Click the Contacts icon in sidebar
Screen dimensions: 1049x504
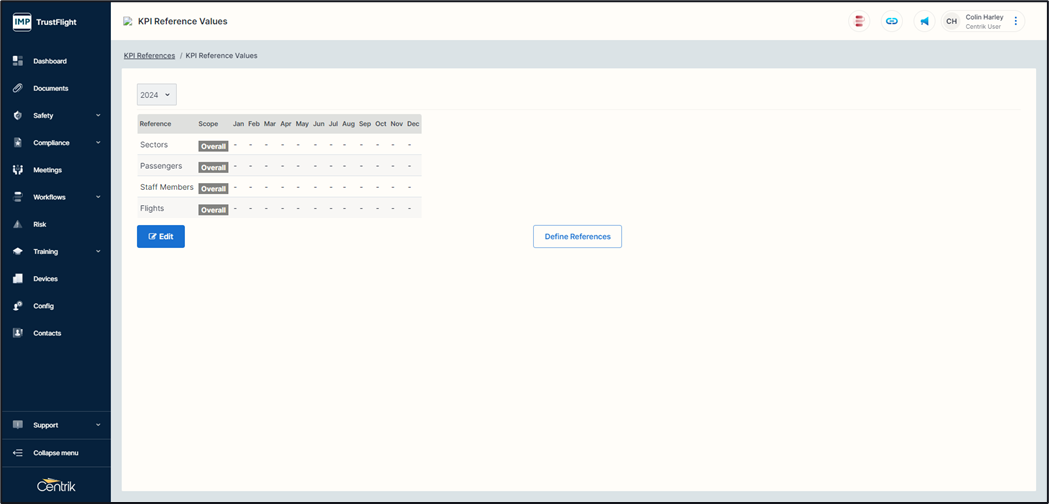point(18,333)
